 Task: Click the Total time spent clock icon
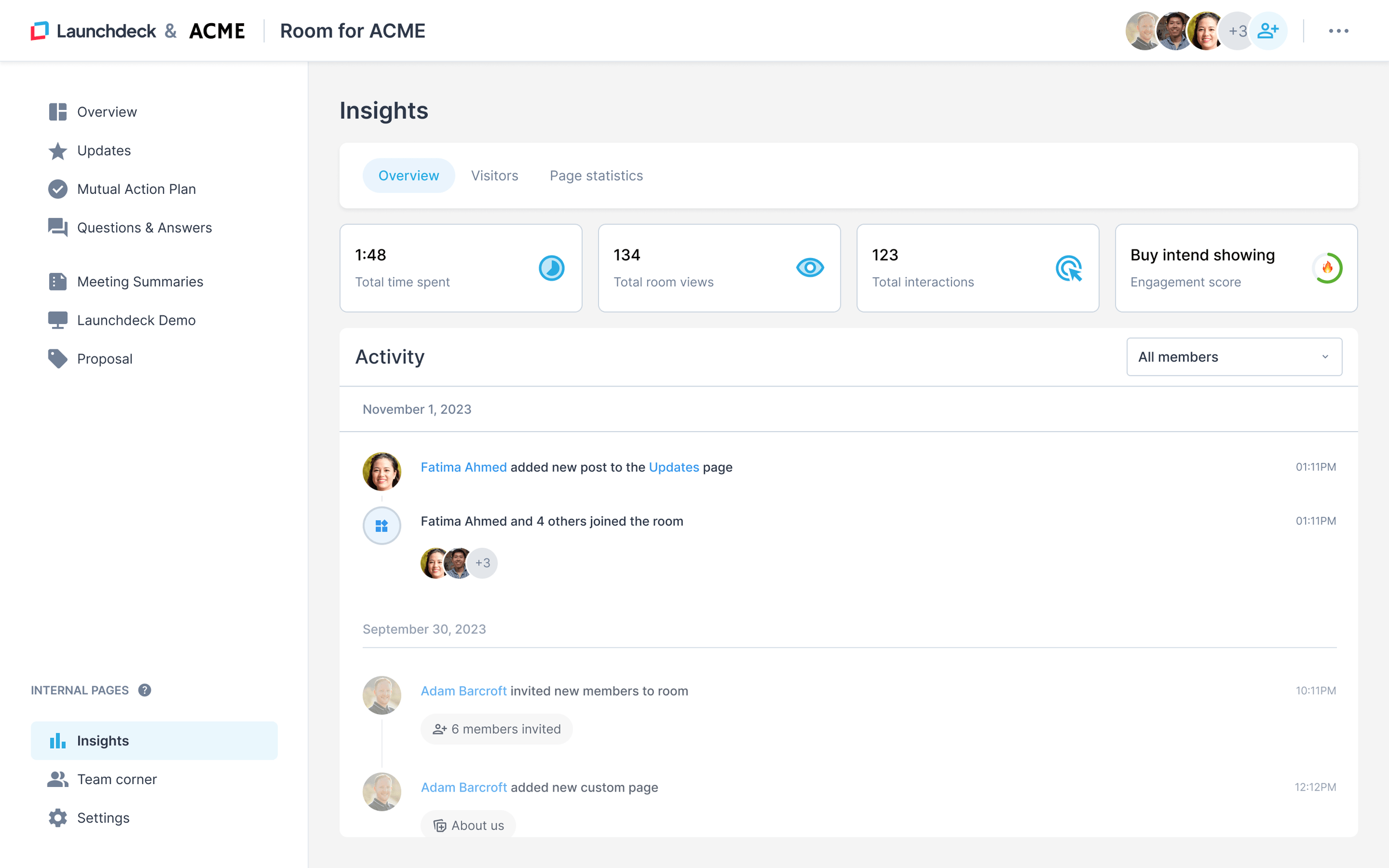552,268
